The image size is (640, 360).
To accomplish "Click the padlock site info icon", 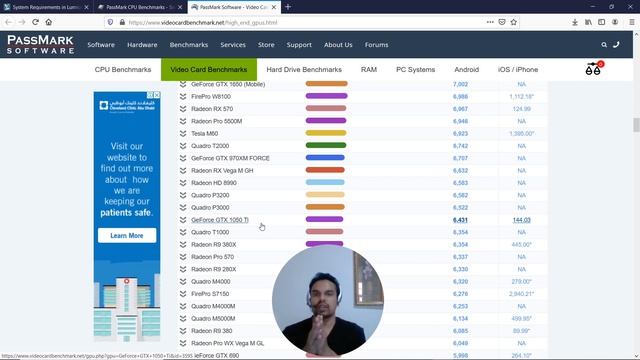I will pos(122,22).
